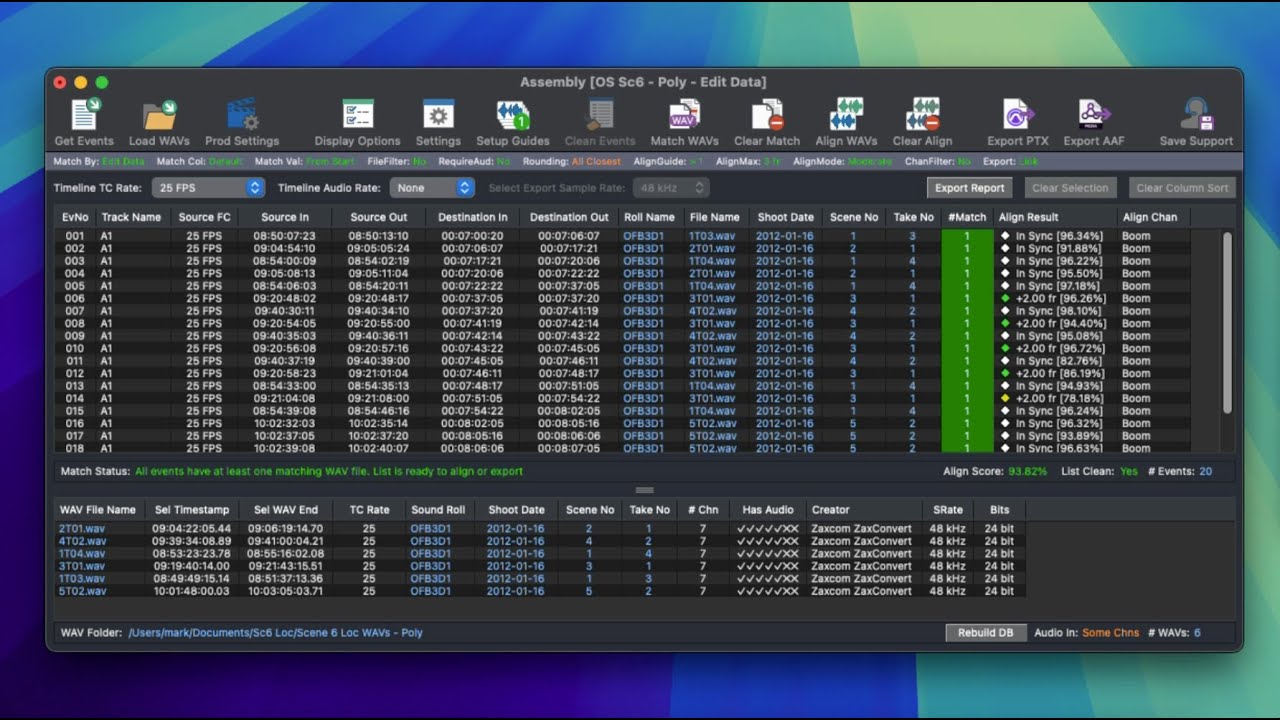Select event 006 source in 09:20:48:02
The width and height of the screenshot is (1280, 720).
285,298
